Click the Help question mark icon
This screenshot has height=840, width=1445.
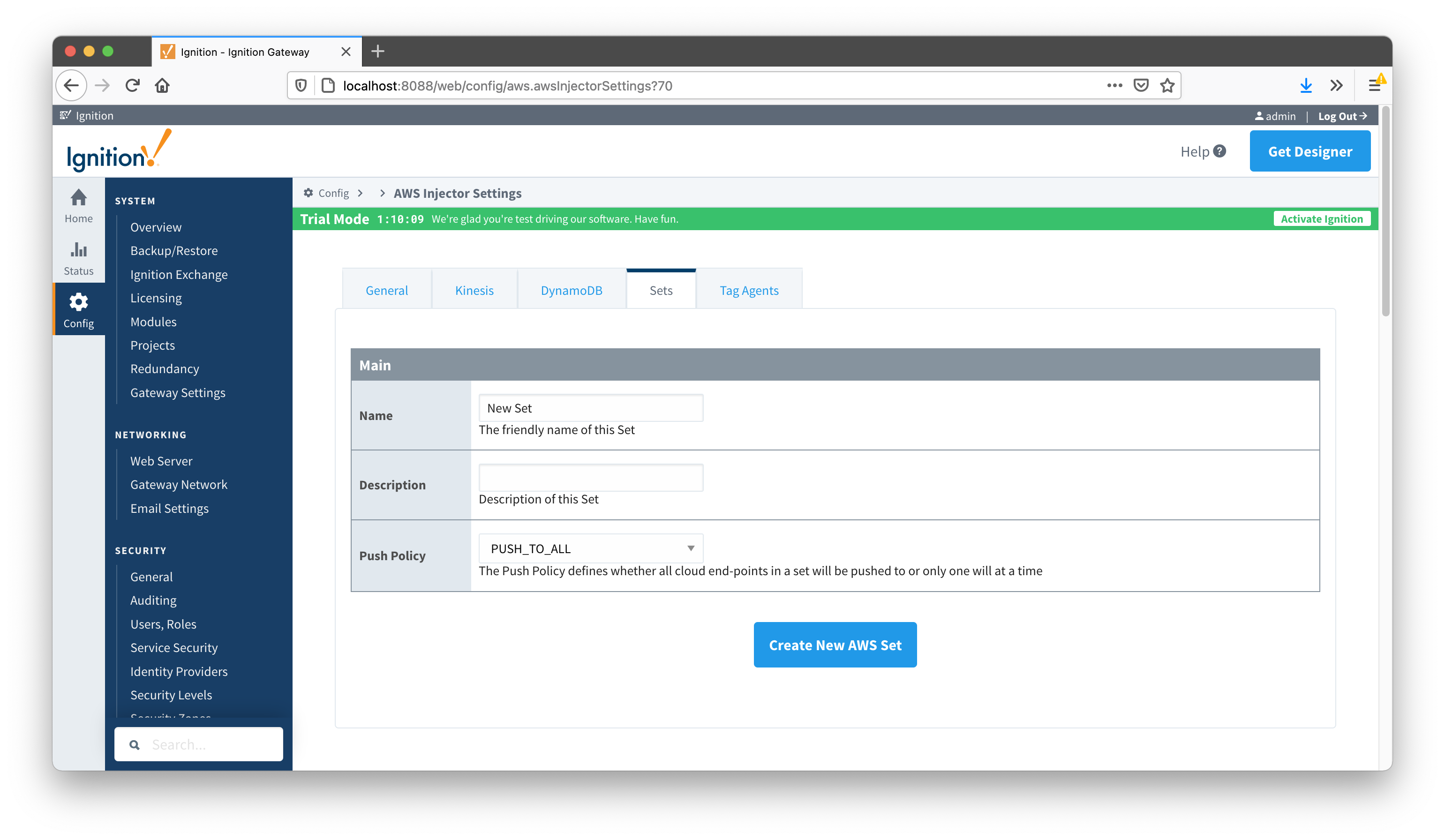(1219, 151)
